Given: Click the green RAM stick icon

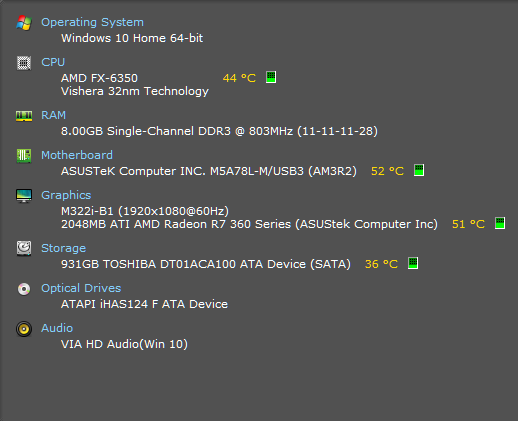Looking at the screenshot, I should [x=24, y=116].
